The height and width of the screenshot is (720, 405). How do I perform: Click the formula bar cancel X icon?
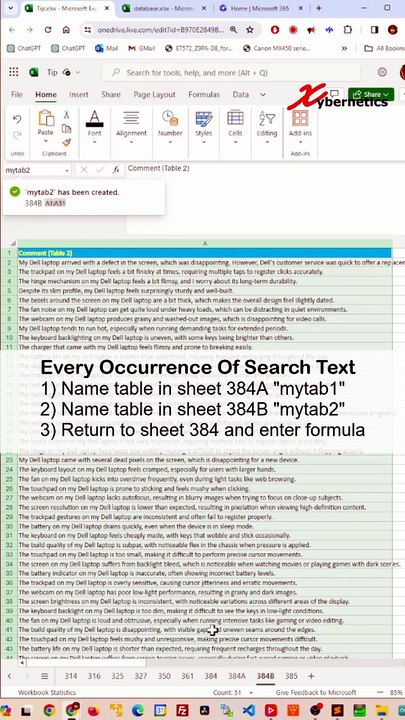pos(84,170)
